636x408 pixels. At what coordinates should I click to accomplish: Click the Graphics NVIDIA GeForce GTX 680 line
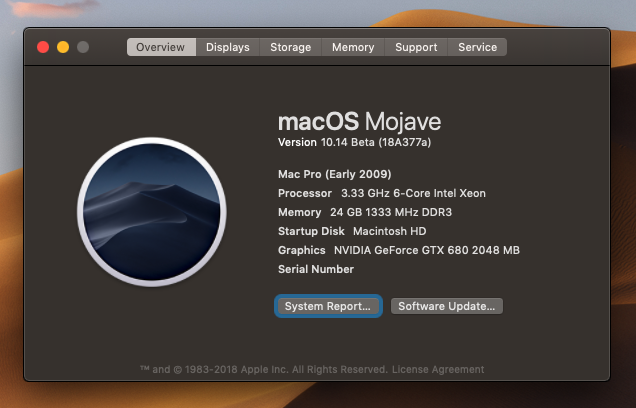point(399,250)
